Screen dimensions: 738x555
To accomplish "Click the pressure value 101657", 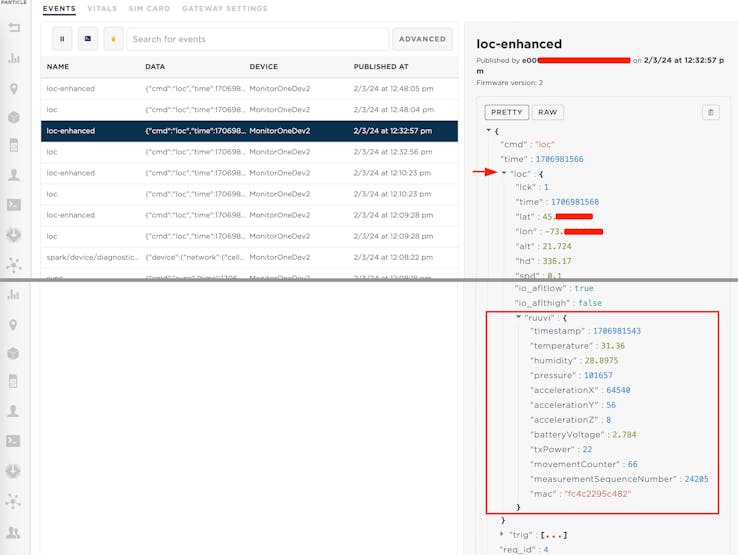I will tap(598, 375).
